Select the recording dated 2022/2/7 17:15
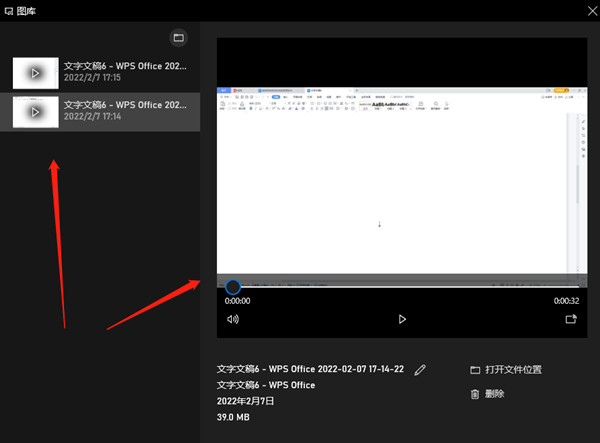This screenshot has width=600, height=443. click(100, 73)
